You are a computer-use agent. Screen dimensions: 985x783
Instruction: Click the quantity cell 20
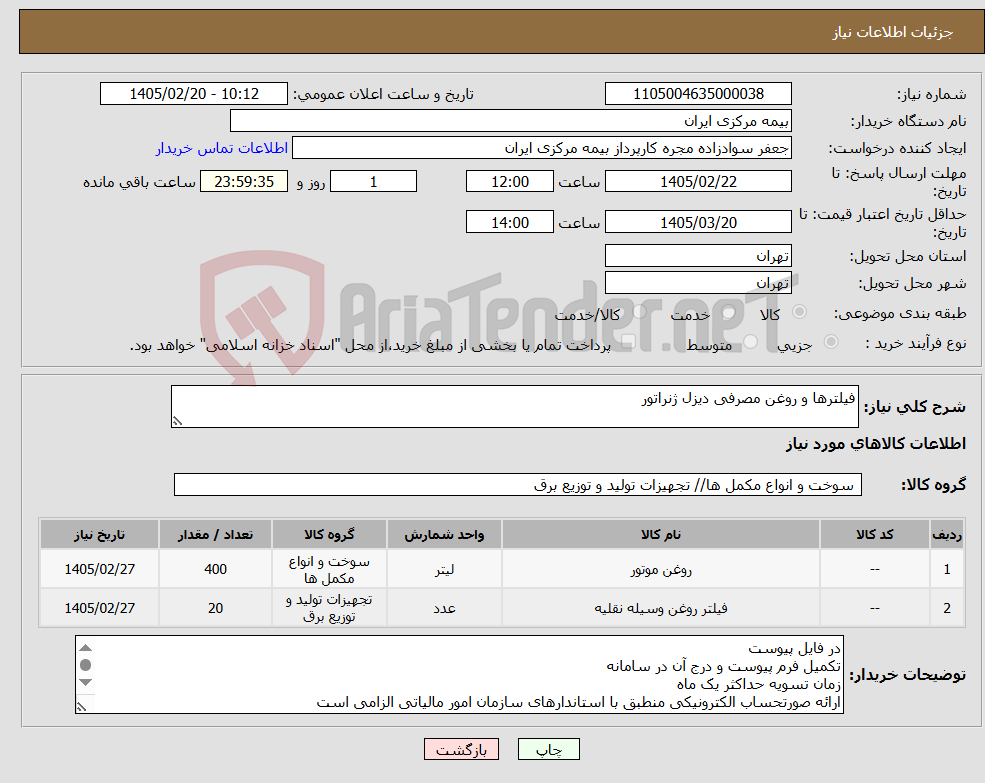point(215,608)
